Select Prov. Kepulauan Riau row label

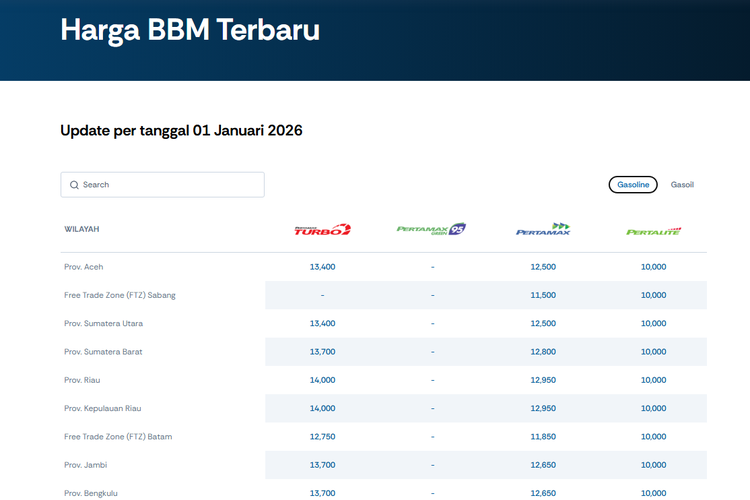103,408
